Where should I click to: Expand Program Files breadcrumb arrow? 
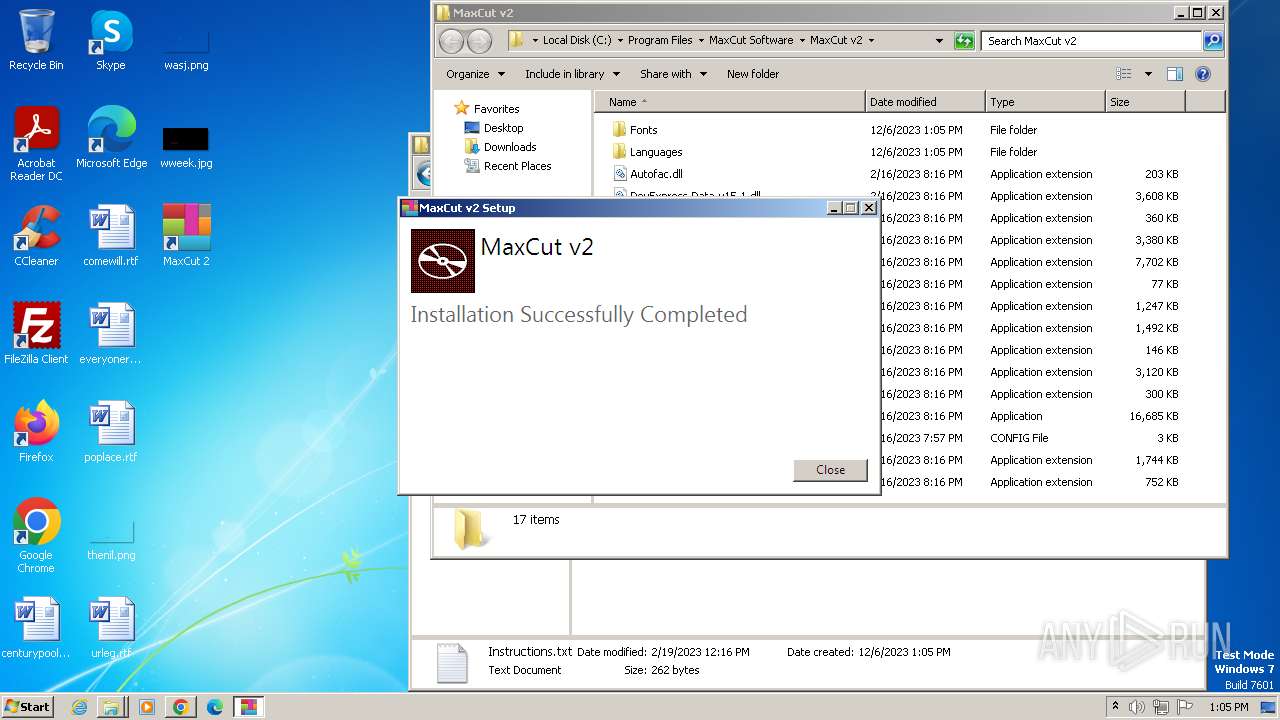701,41
